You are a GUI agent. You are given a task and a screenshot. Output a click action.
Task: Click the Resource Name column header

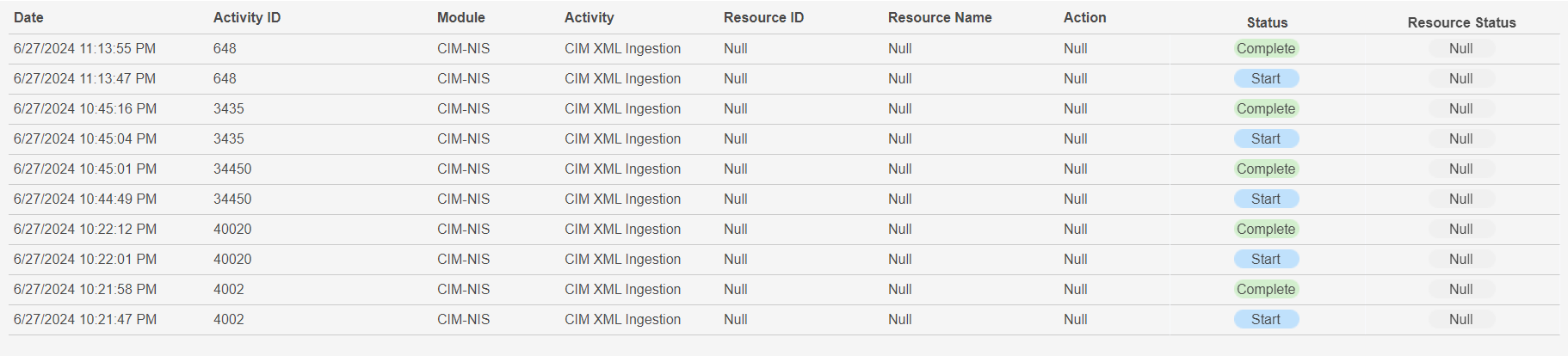(940, 17)
